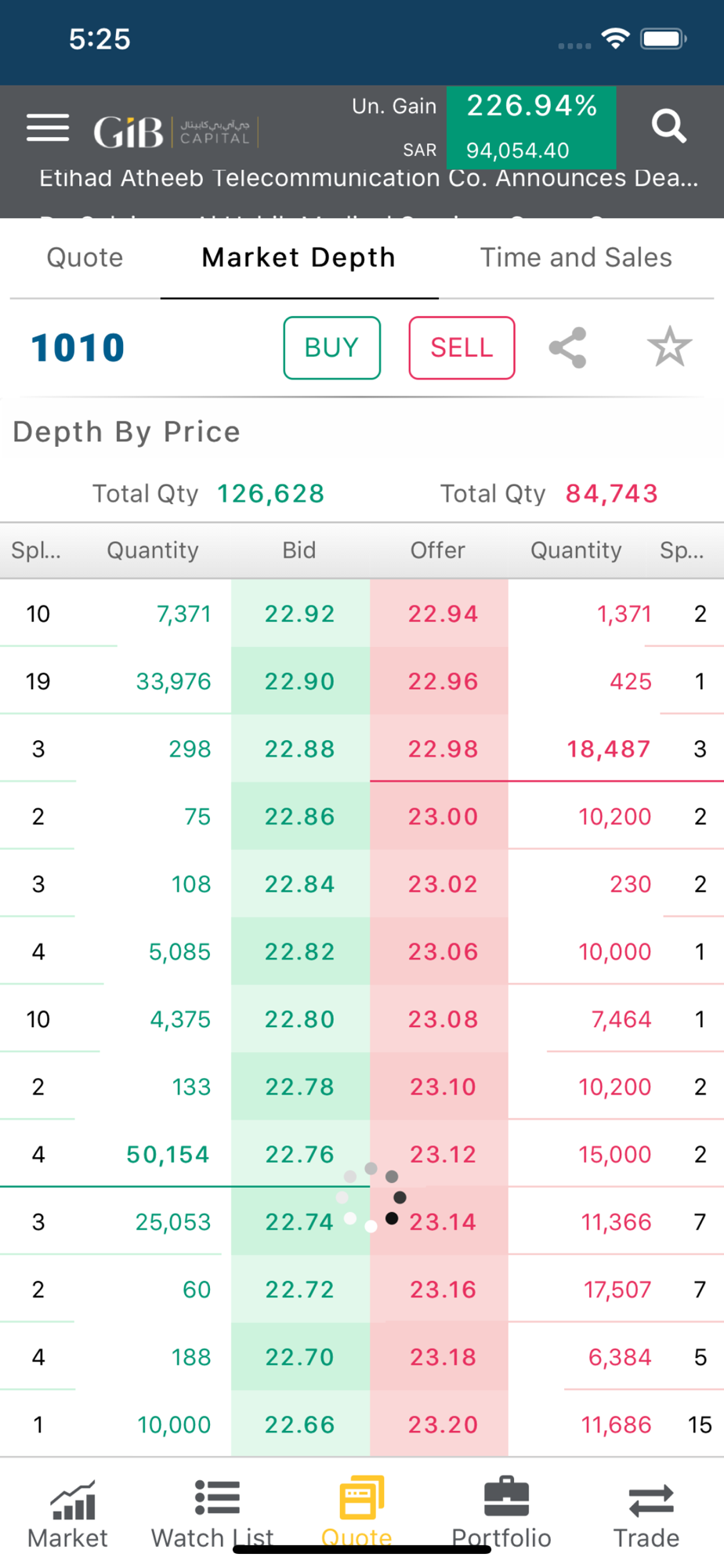Go to Watch List in bottom bar

coord(213,1514)
